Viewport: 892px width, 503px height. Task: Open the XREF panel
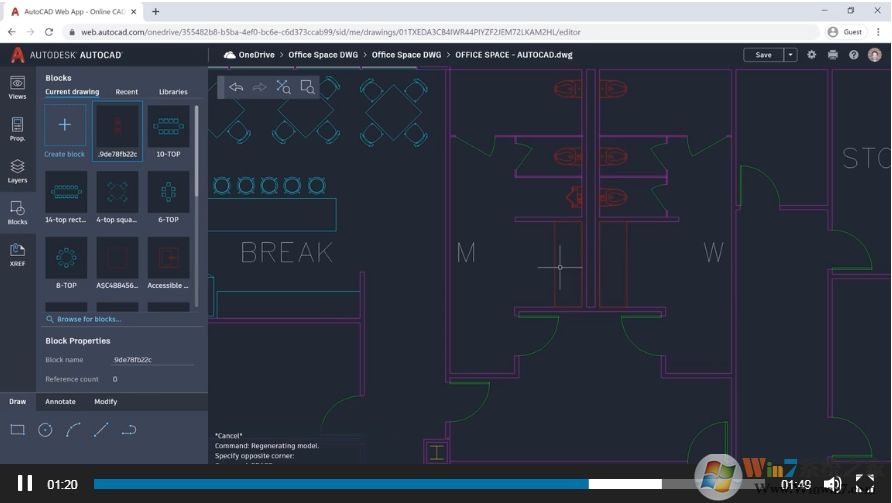(17, 254)
